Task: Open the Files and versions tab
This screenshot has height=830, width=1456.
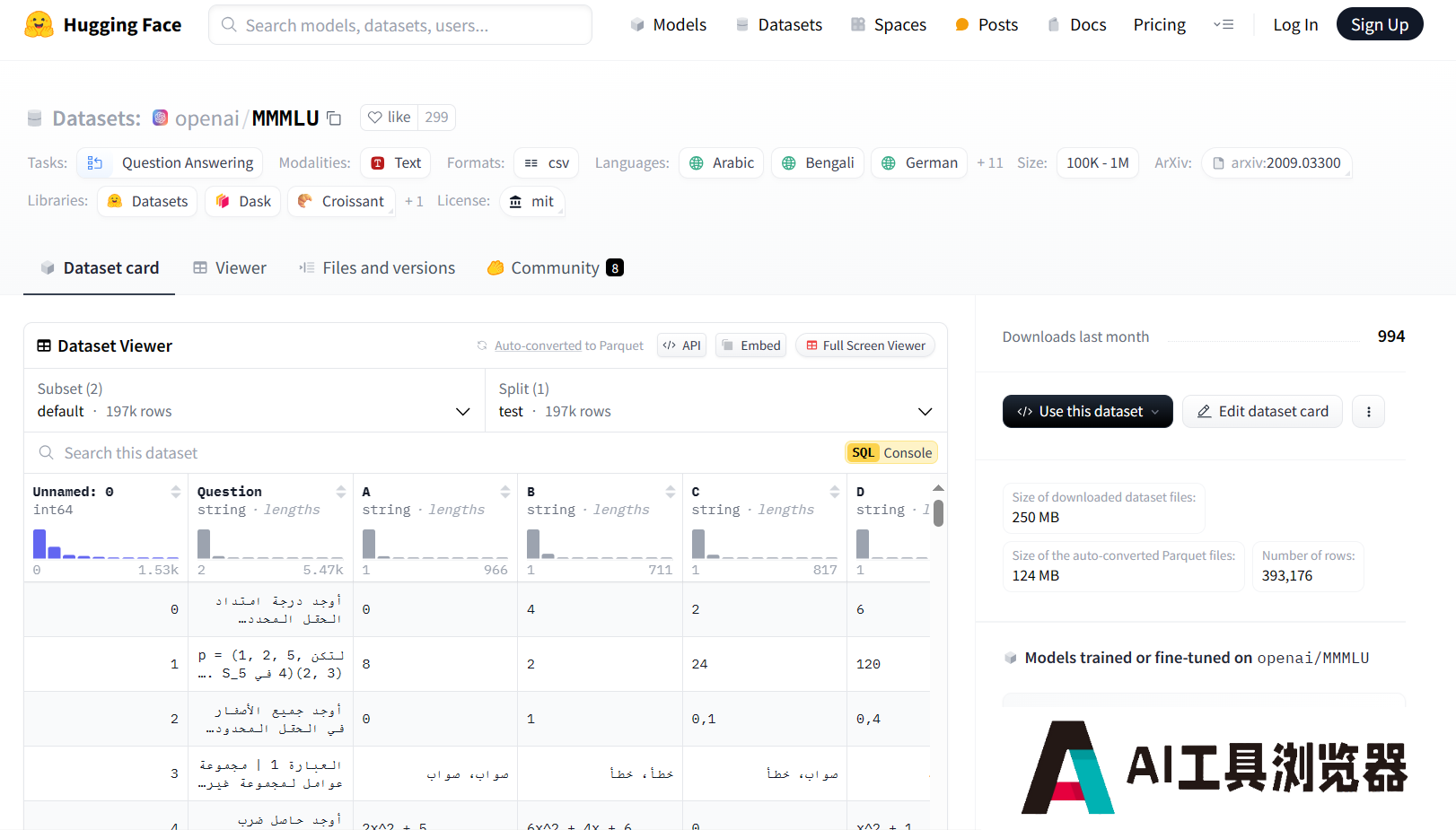Action: point(377,268)
